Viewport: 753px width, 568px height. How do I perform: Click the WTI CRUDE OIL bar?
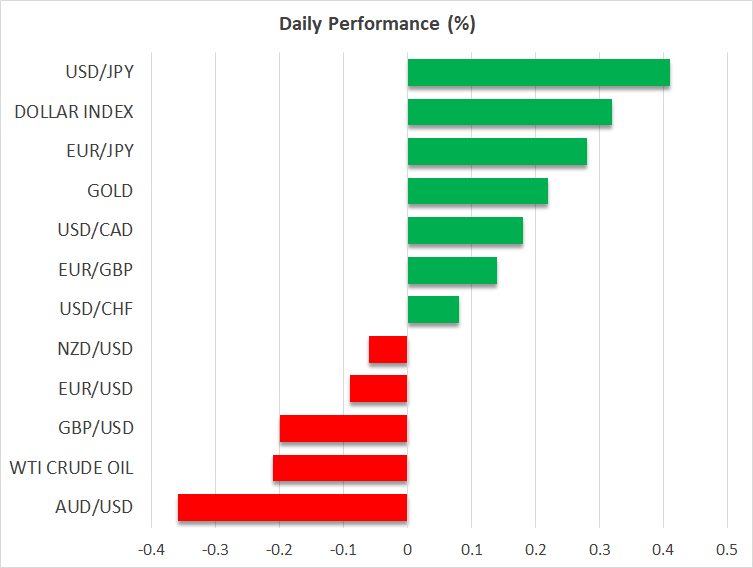click(x=340, y=467)
